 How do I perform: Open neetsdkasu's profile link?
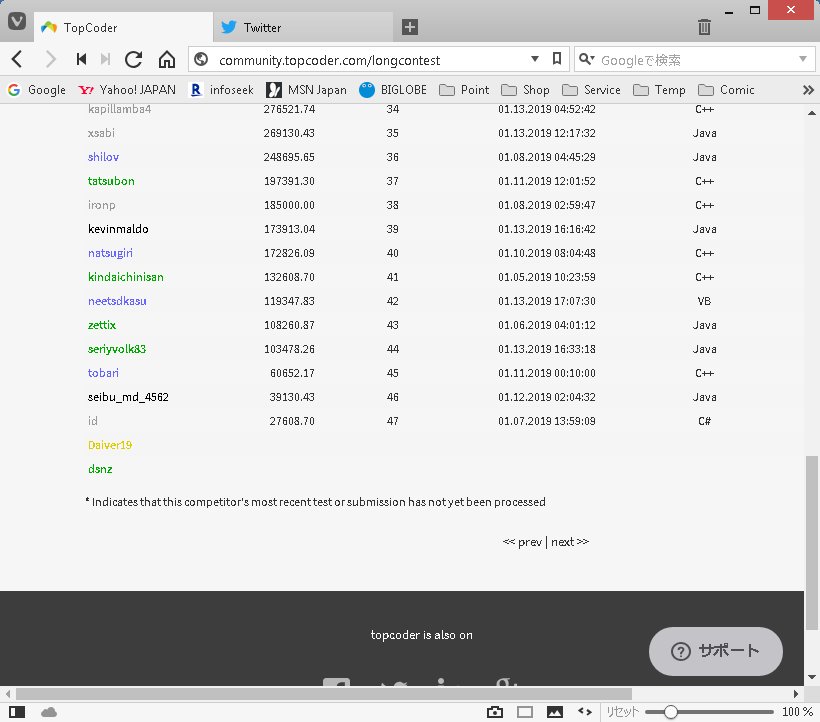(117, 301)
